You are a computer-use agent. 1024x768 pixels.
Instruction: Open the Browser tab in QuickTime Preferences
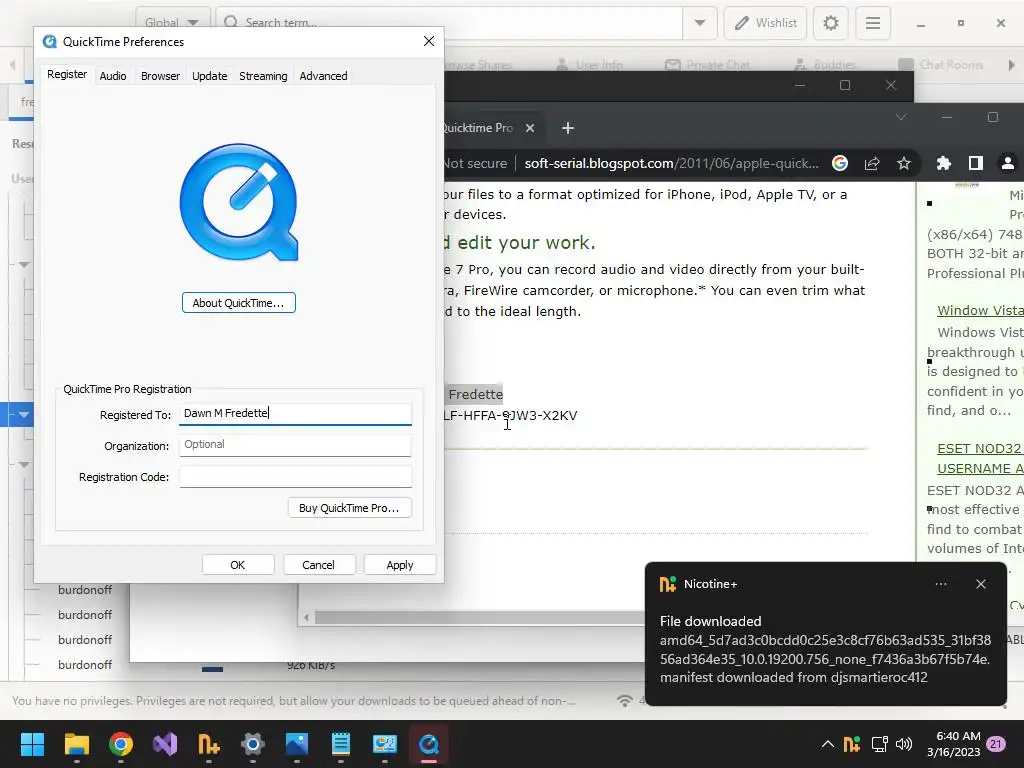[160, 76]
